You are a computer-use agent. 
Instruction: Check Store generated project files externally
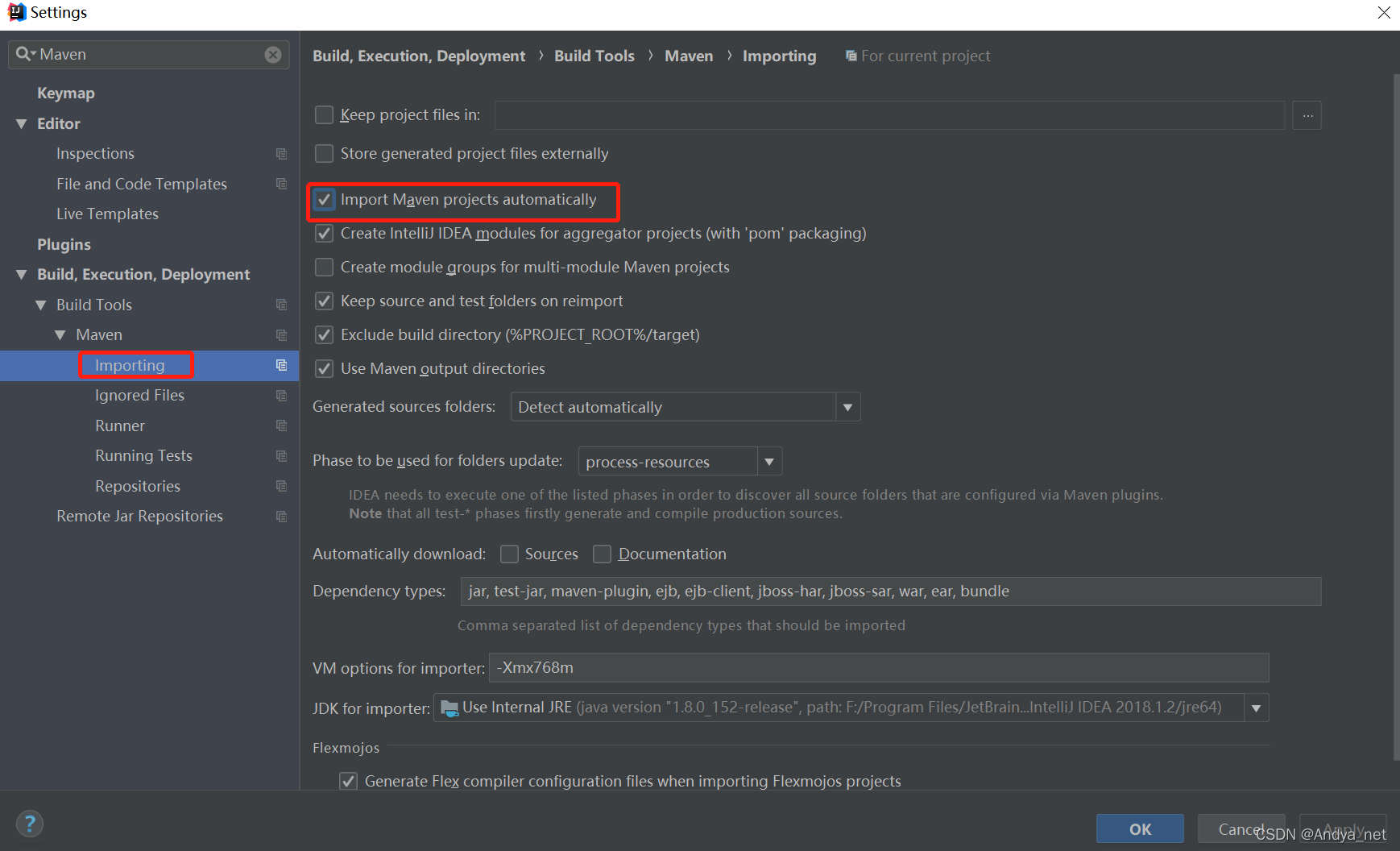[x=324, y=153]
